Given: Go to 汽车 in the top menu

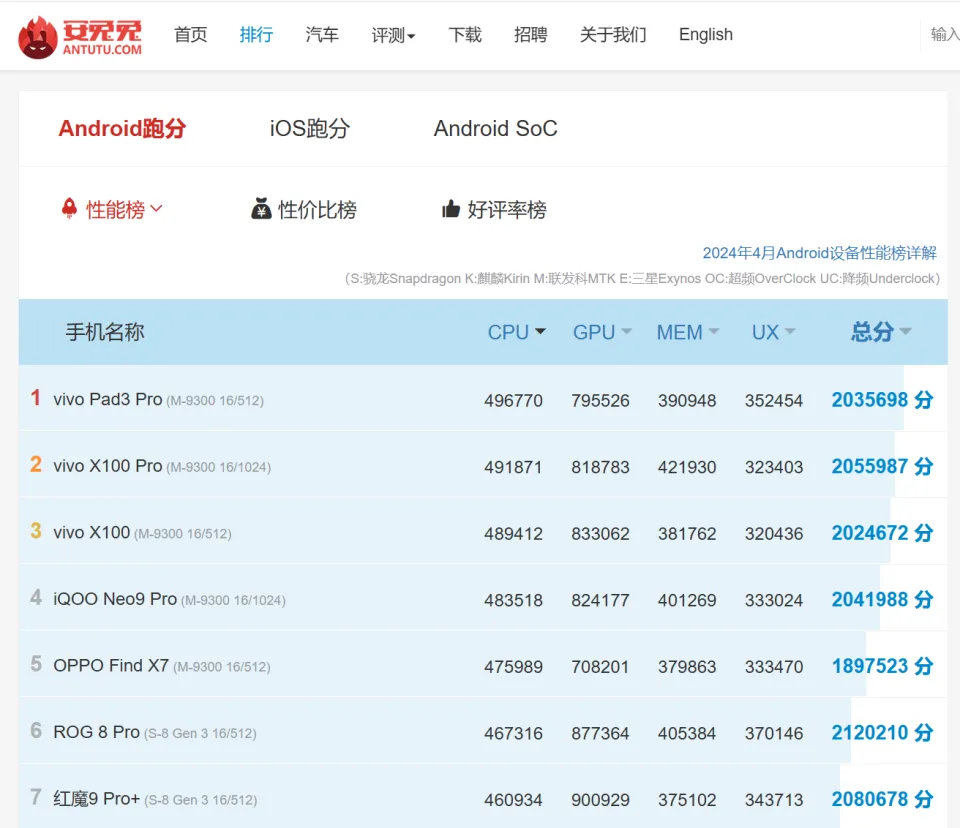Looking at the screenshot, I should 322,35.
